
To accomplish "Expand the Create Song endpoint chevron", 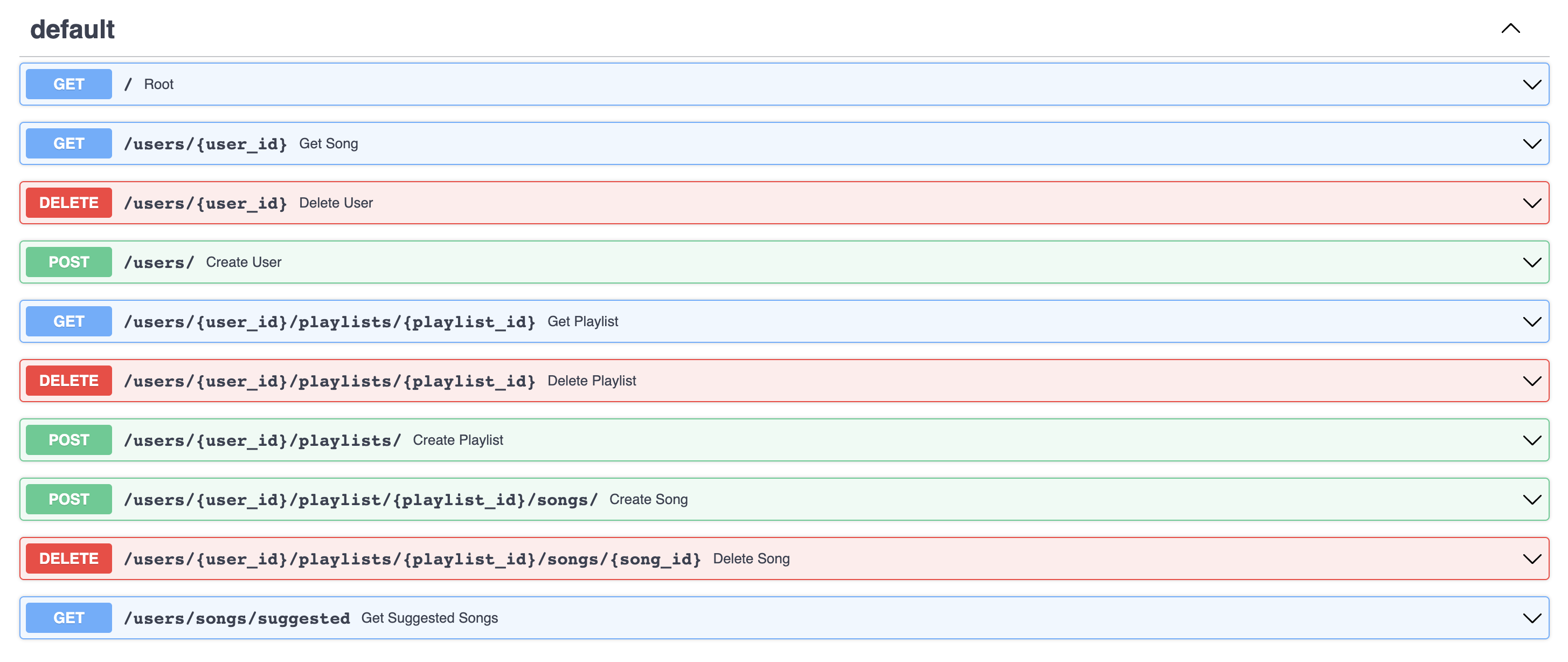I will coord(1531,499).
